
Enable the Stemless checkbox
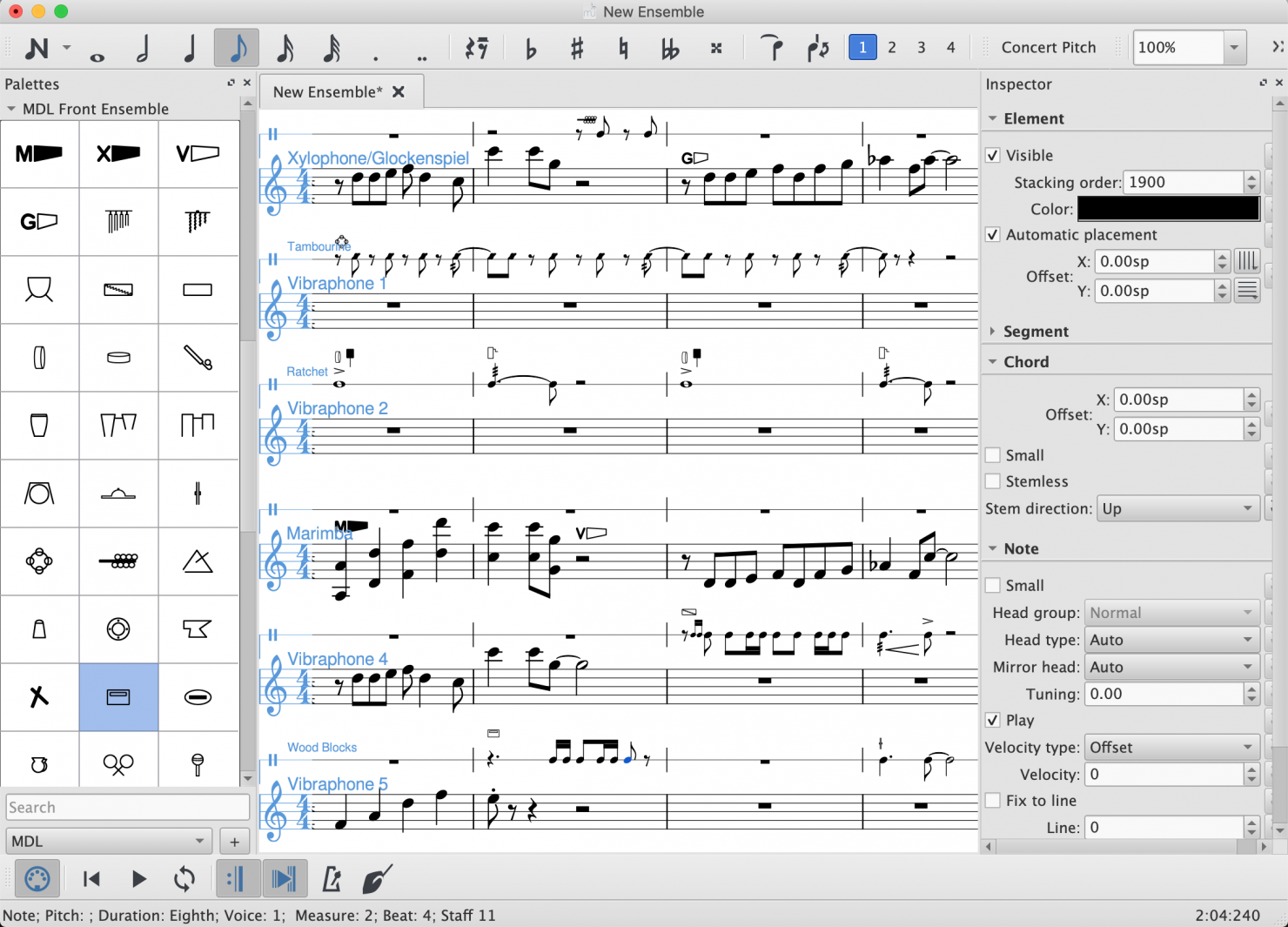click(x=992, y=480)
